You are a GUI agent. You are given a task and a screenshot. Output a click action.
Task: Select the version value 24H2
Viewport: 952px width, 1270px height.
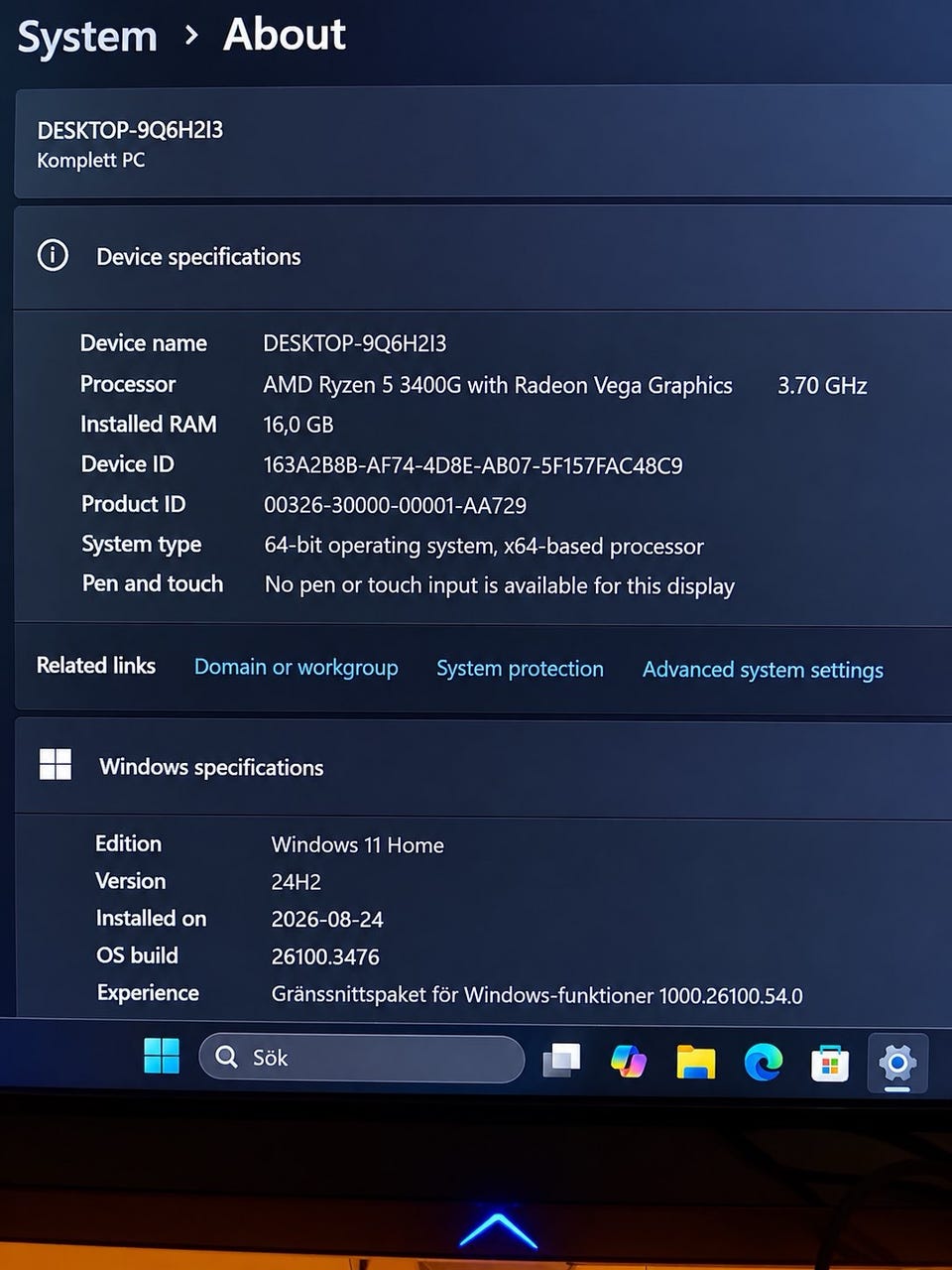297,882
